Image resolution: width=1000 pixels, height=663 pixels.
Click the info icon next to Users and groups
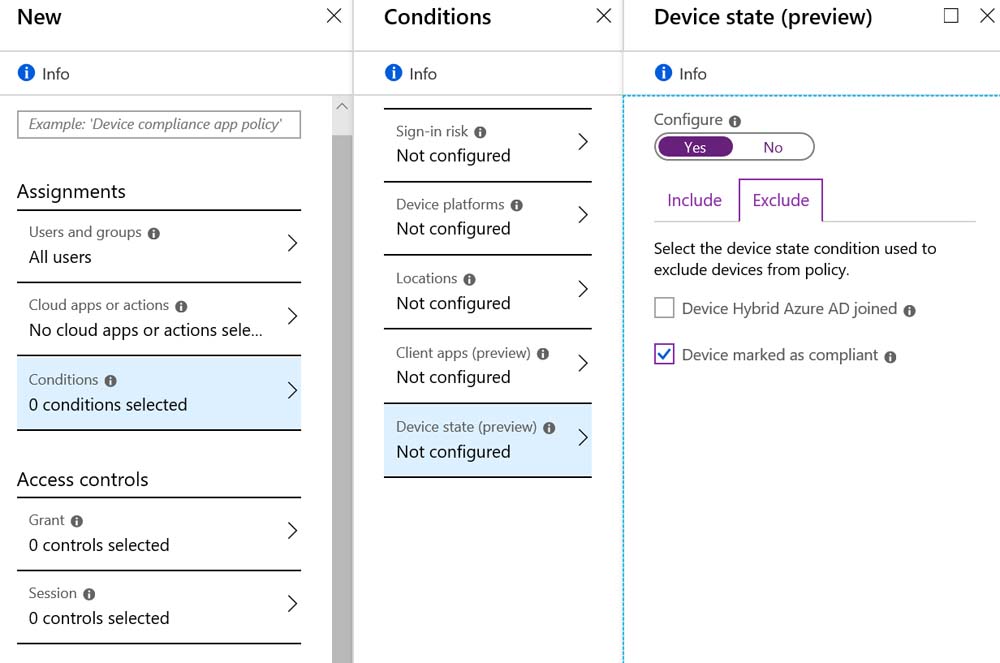tap(154, 233)
